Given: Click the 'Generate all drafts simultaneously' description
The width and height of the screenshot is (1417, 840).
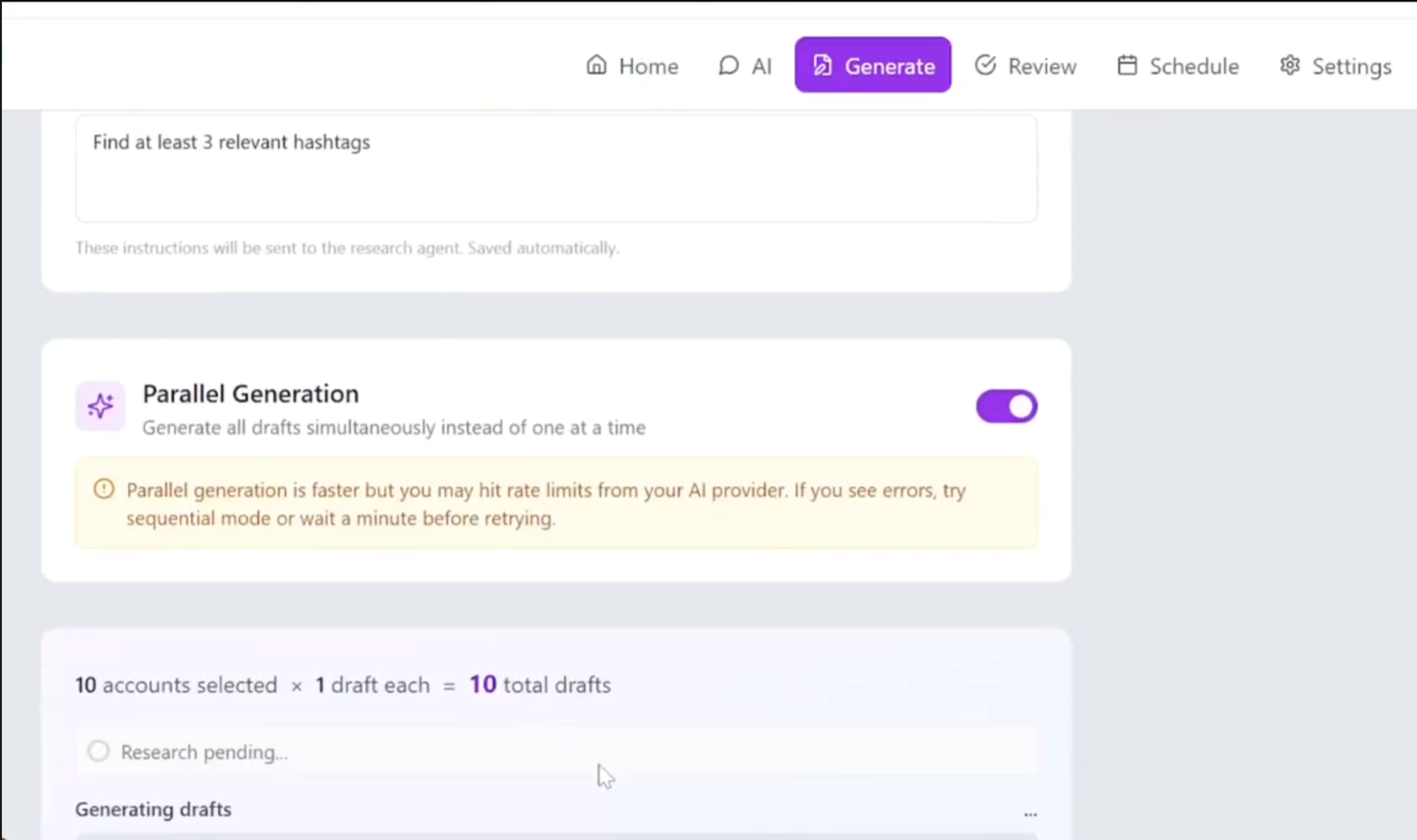Looking at the screenshot, I should click(394, 428).
